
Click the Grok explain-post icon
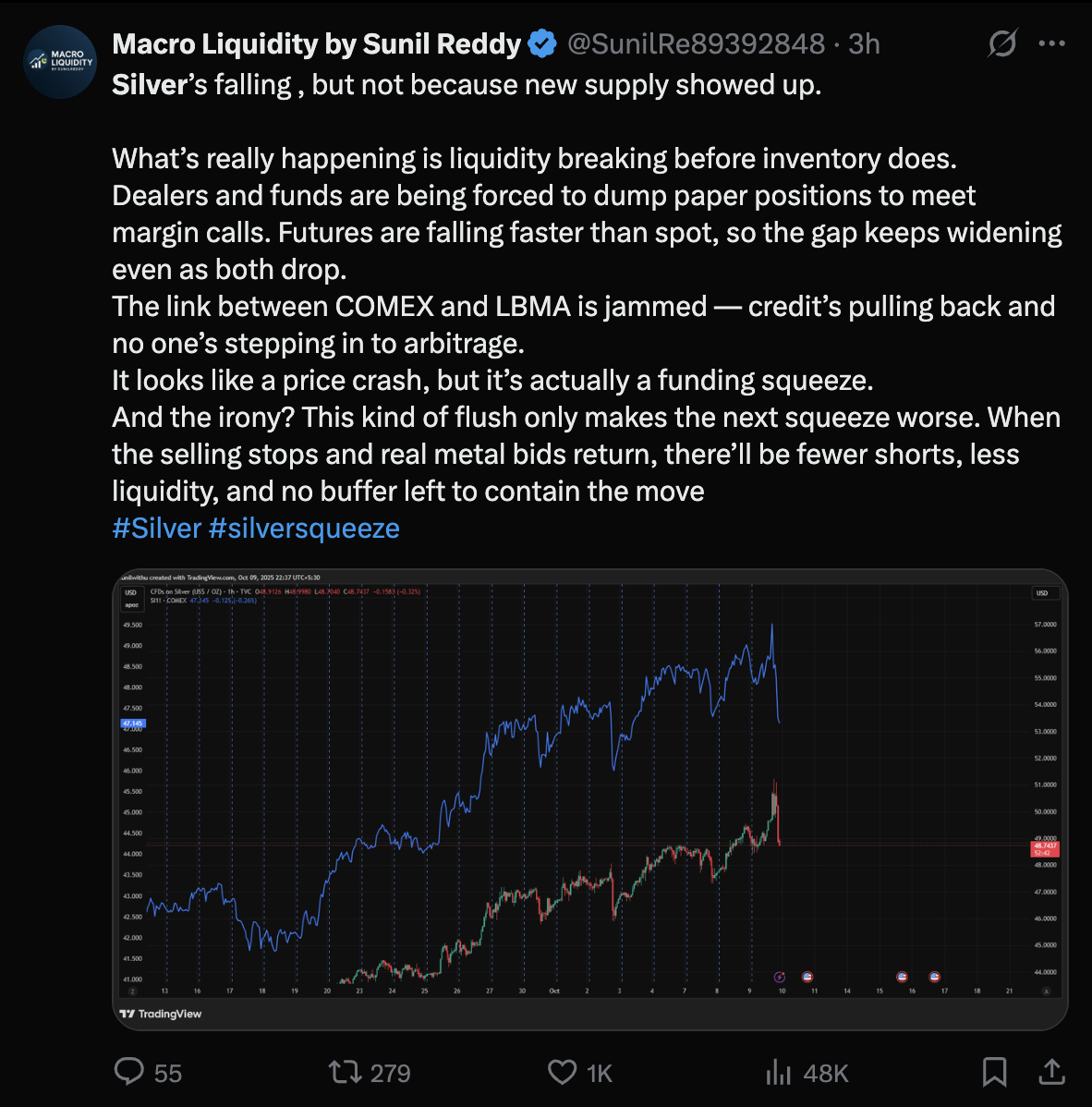click(x=1002, y=43)
